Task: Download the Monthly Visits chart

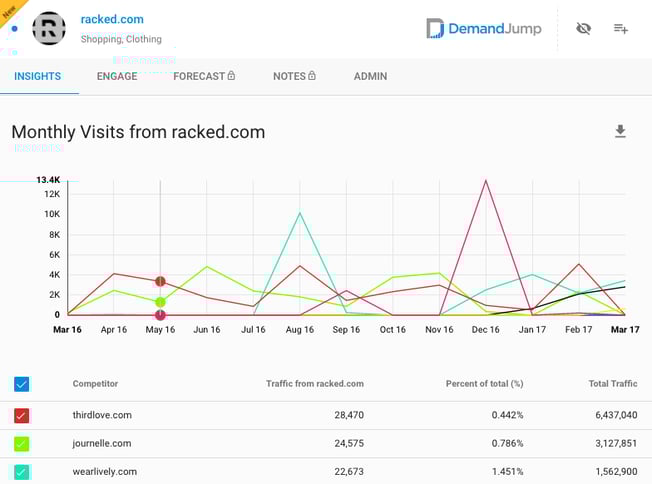Action: (x=620, y=131)
